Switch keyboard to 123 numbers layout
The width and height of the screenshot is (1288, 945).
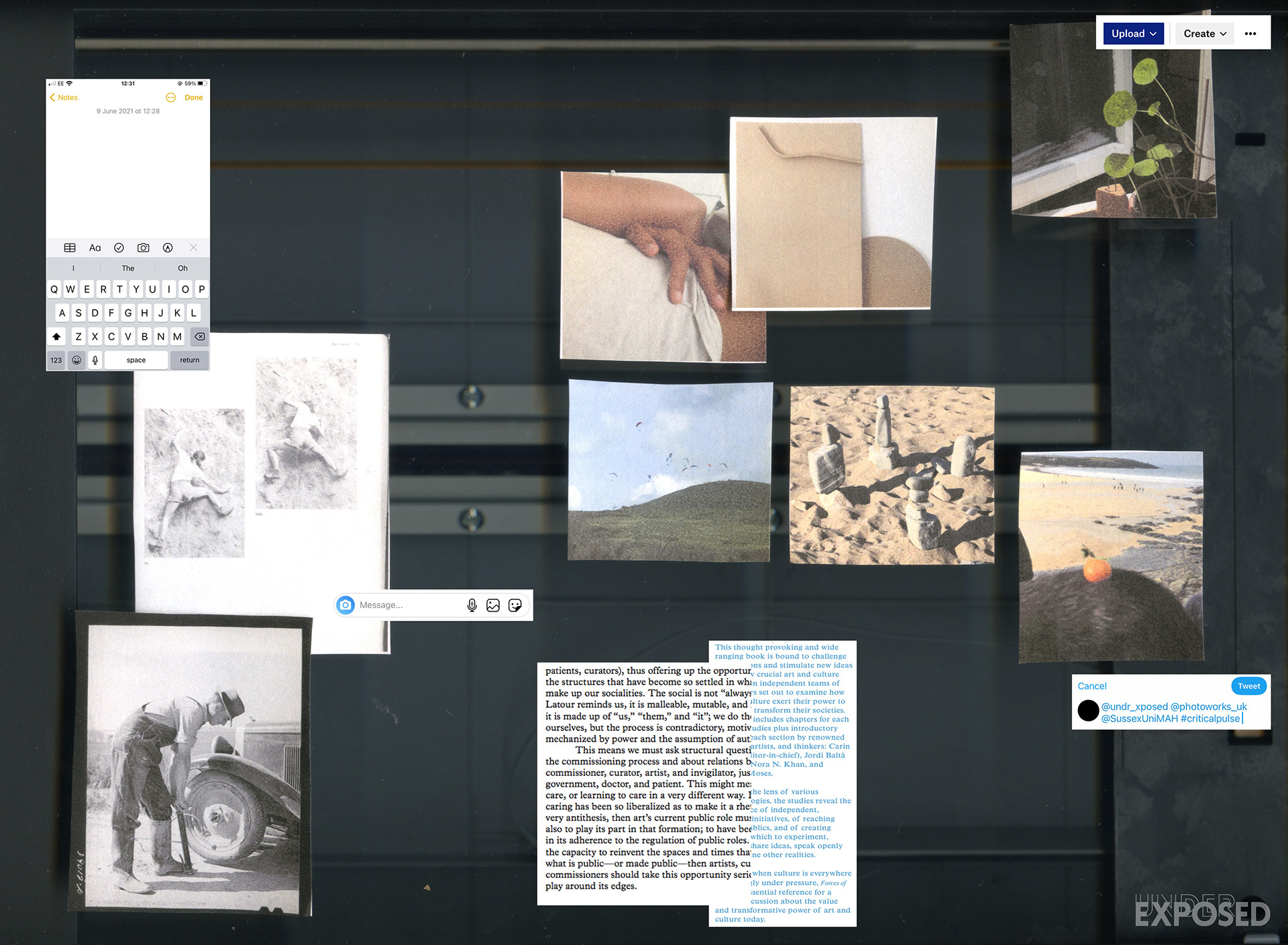[x=56, y=360]
